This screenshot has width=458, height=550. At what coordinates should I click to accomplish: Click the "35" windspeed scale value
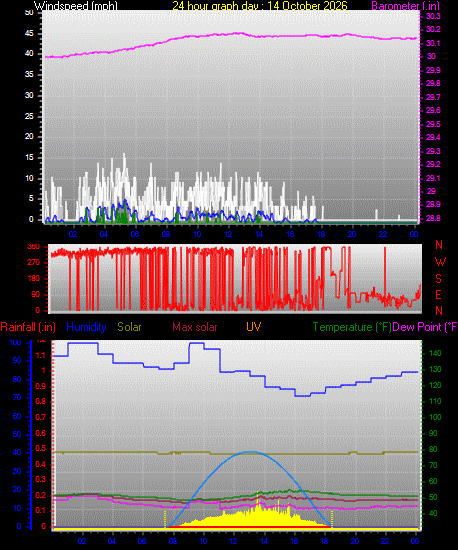tap(29, 74)
